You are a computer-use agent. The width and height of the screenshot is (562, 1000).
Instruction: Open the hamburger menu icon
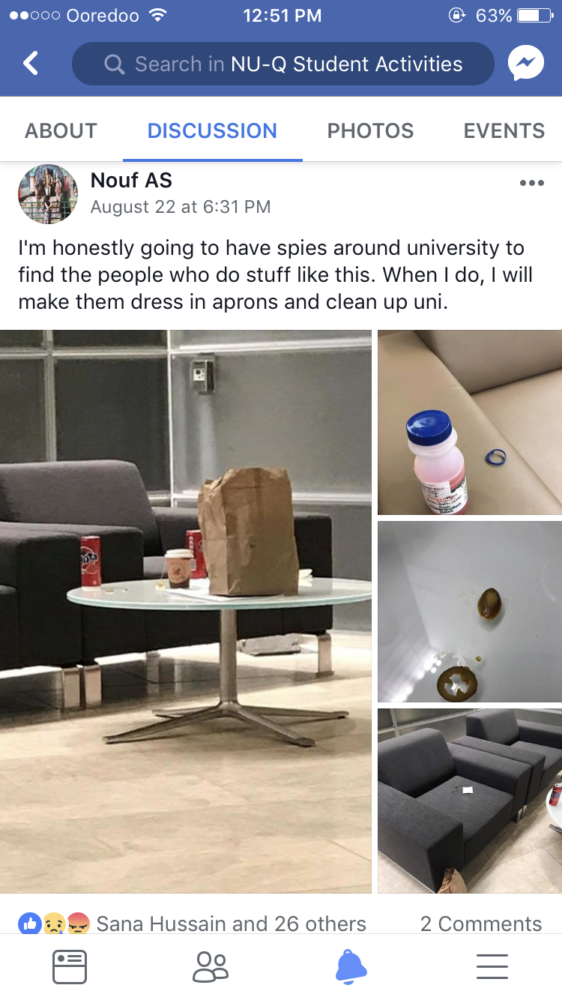492,967
